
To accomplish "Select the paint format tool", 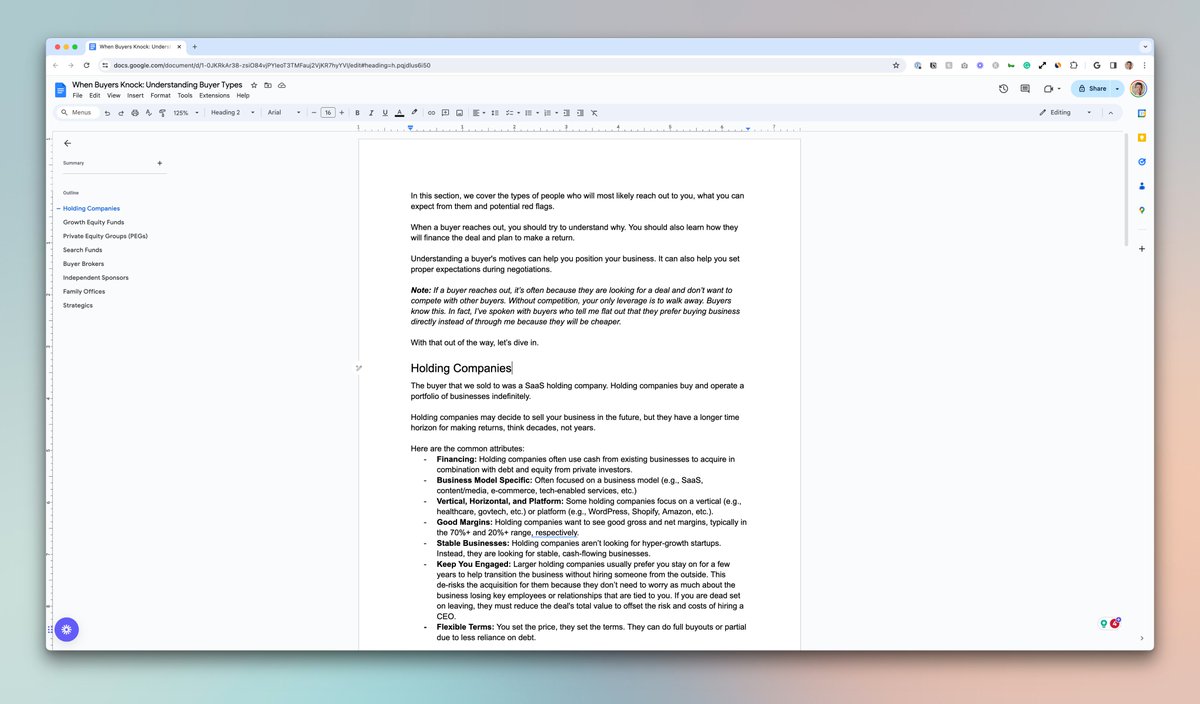I will coord(162,112).
